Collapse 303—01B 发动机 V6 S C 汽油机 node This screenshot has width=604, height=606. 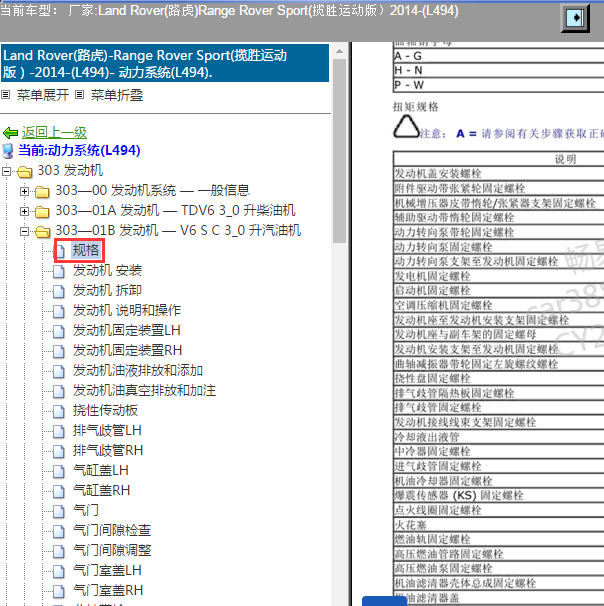[24, 231]
